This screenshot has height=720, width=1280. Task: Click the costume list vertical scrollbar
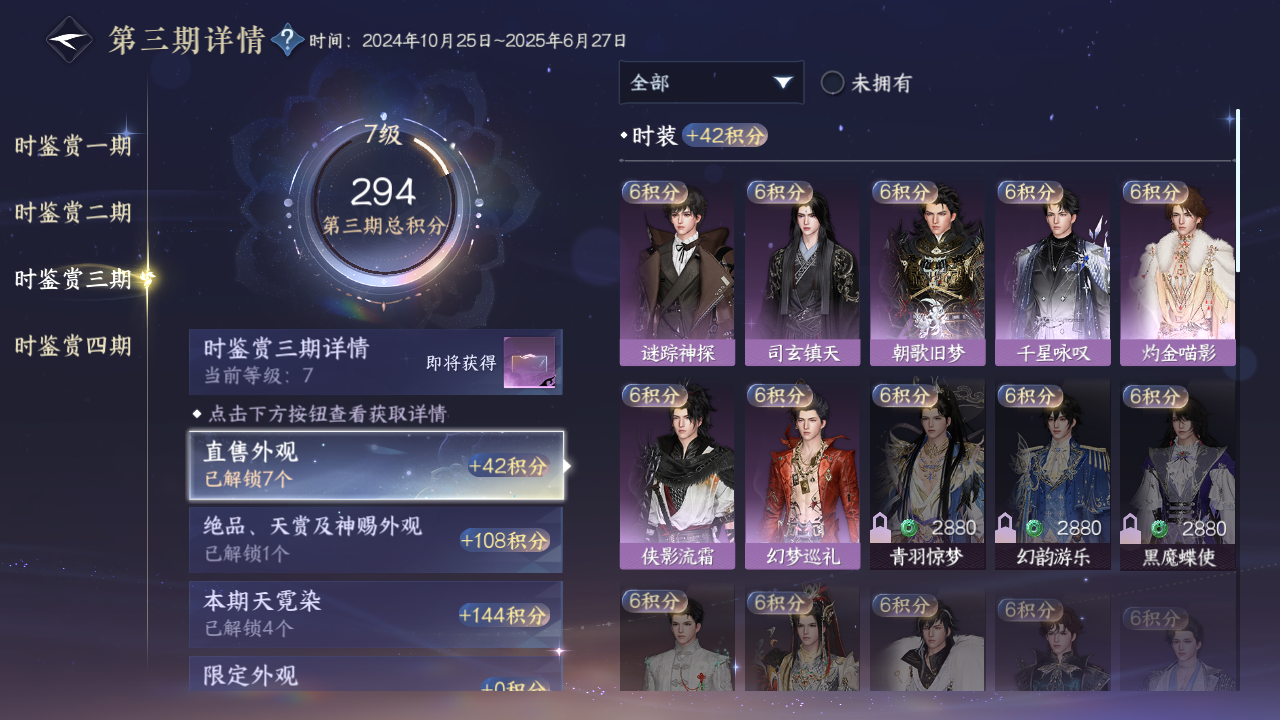(x=1238, y=190)
